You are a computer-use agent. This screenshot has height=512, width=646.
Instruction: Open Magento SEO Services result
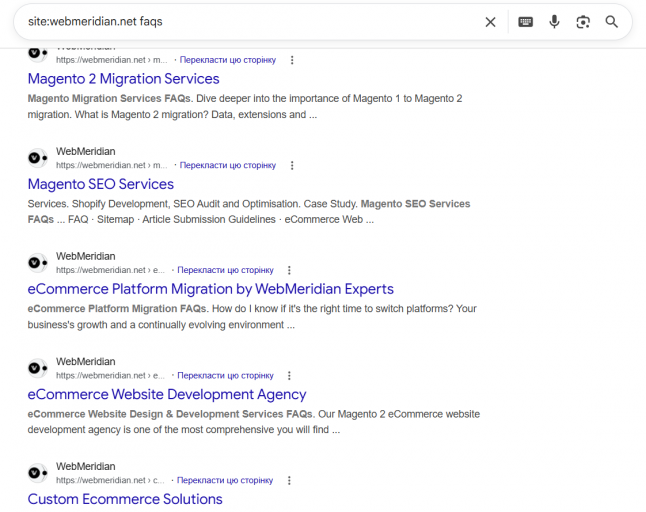click(101, 184)
